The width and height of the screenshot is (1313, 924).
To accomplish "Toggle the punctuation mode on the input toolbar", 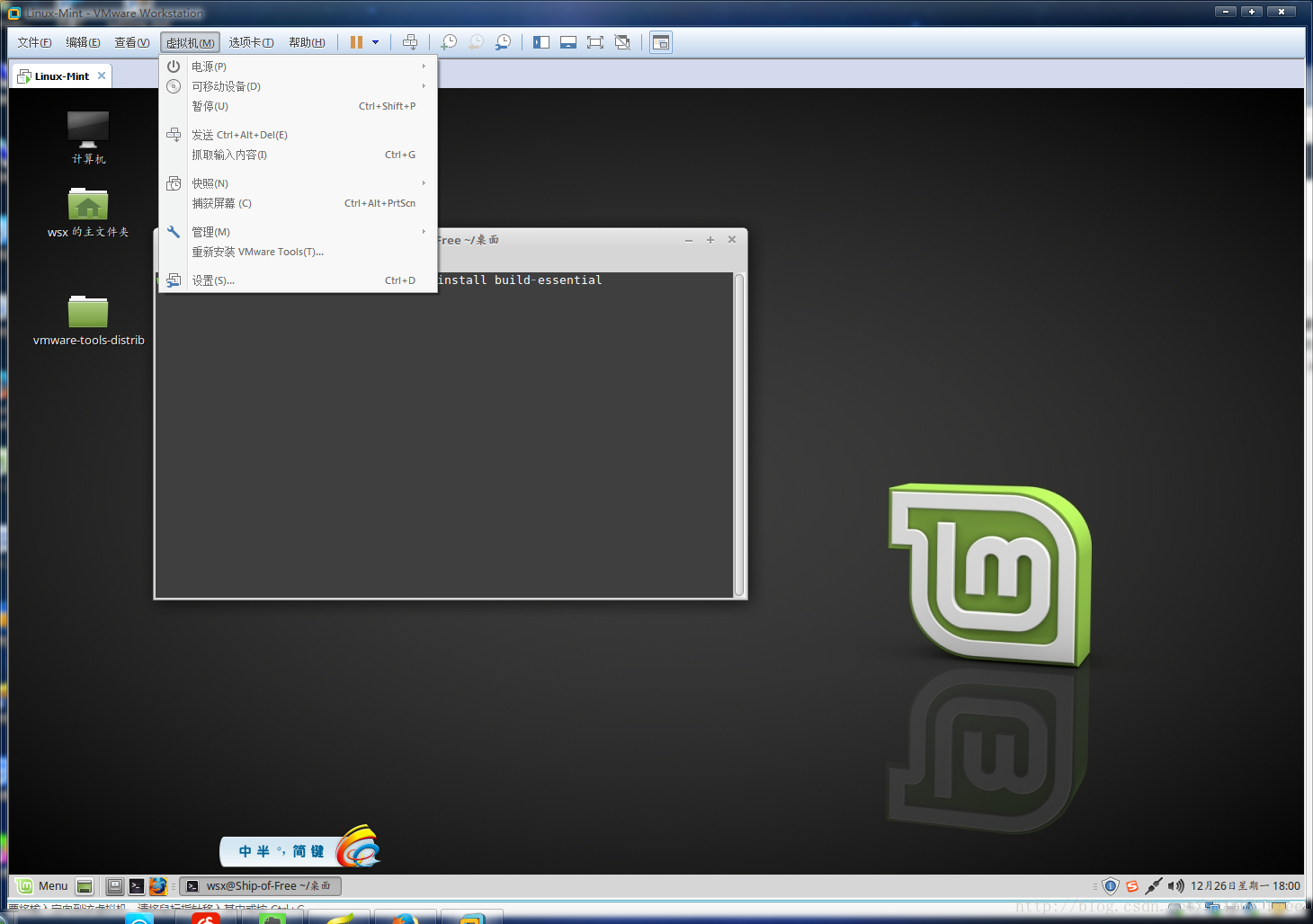I will click(x=281, y=850).
